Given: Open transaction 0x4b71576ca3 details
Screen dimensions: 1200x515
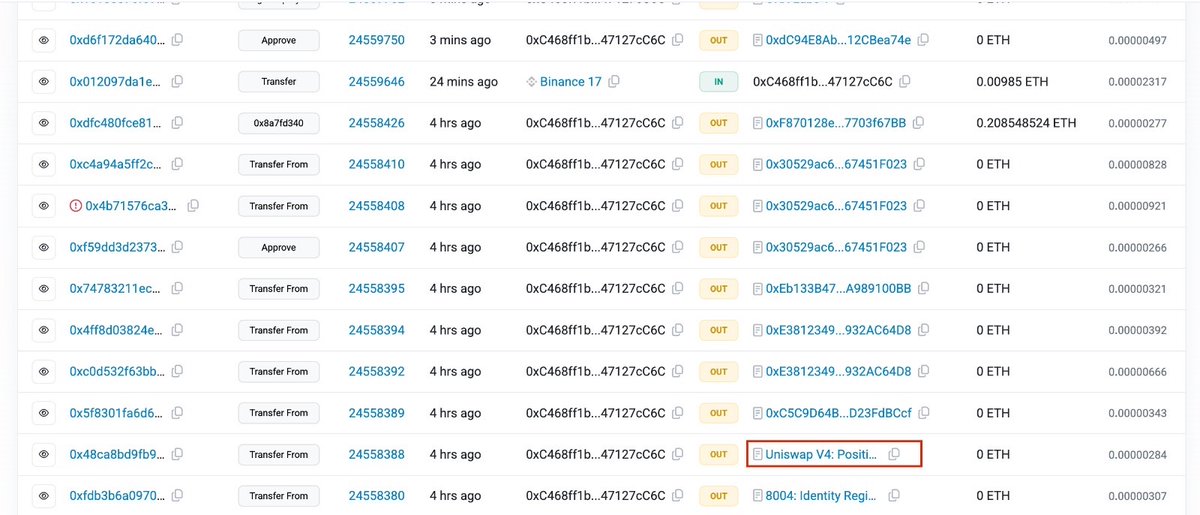Looking at the screenshot, I should click(131, 206).
